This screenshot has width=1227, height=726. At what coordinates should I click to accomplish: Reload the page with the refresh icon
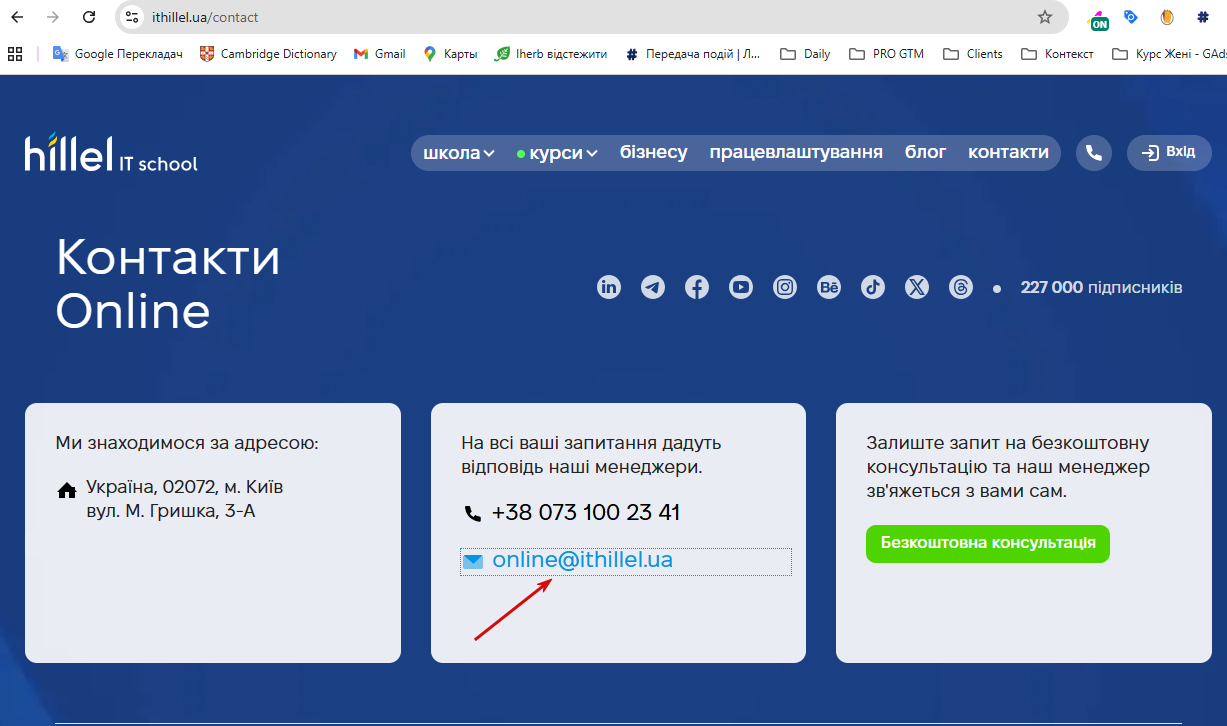tap(89, 17)
